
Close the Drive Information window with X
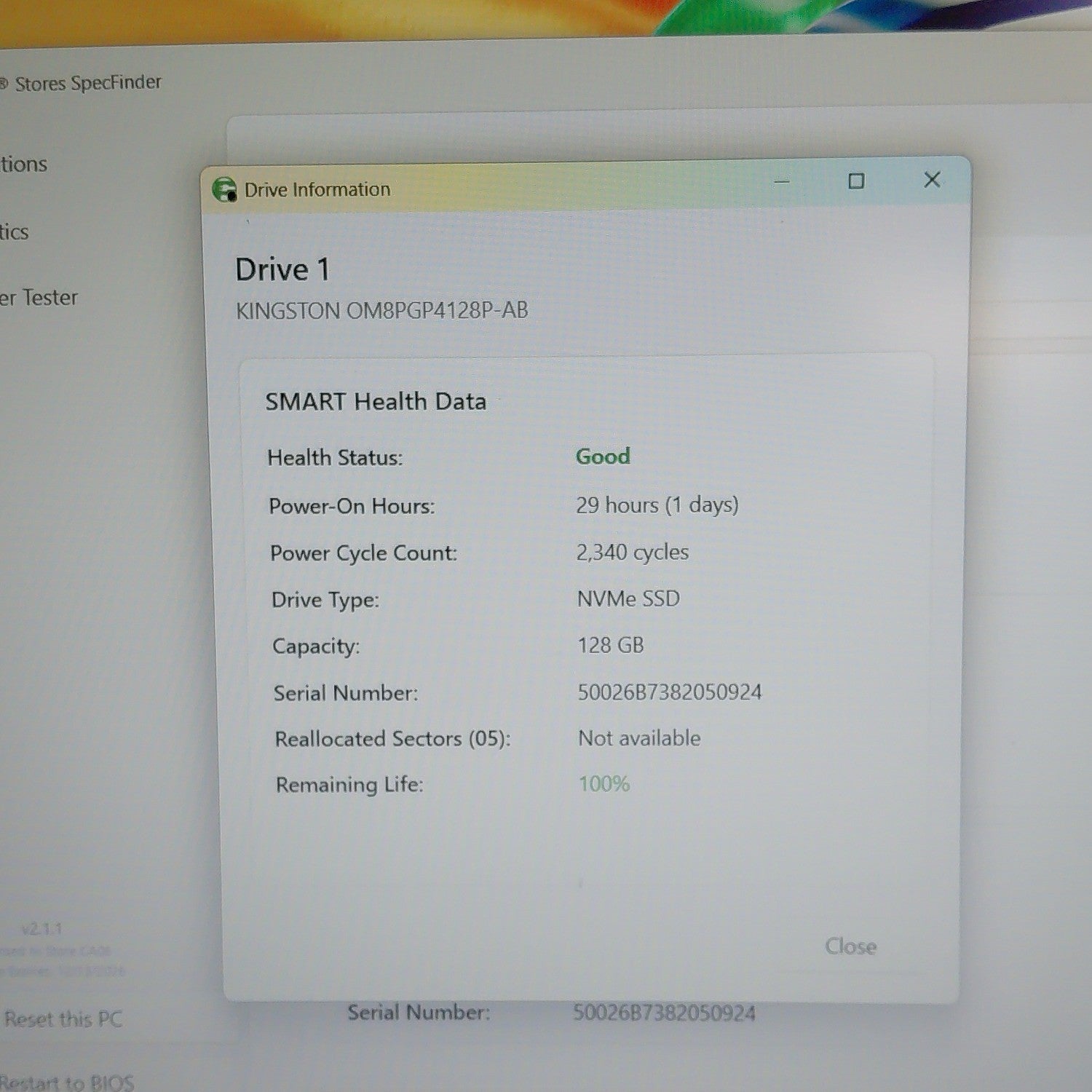[x=932, y=180]
